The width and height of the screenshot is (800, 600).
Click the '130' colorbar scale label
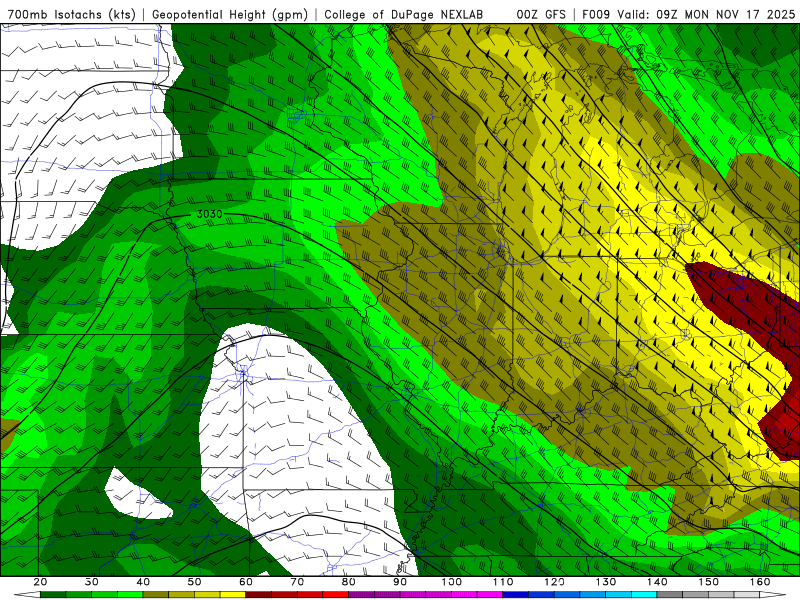pos(606,582)
